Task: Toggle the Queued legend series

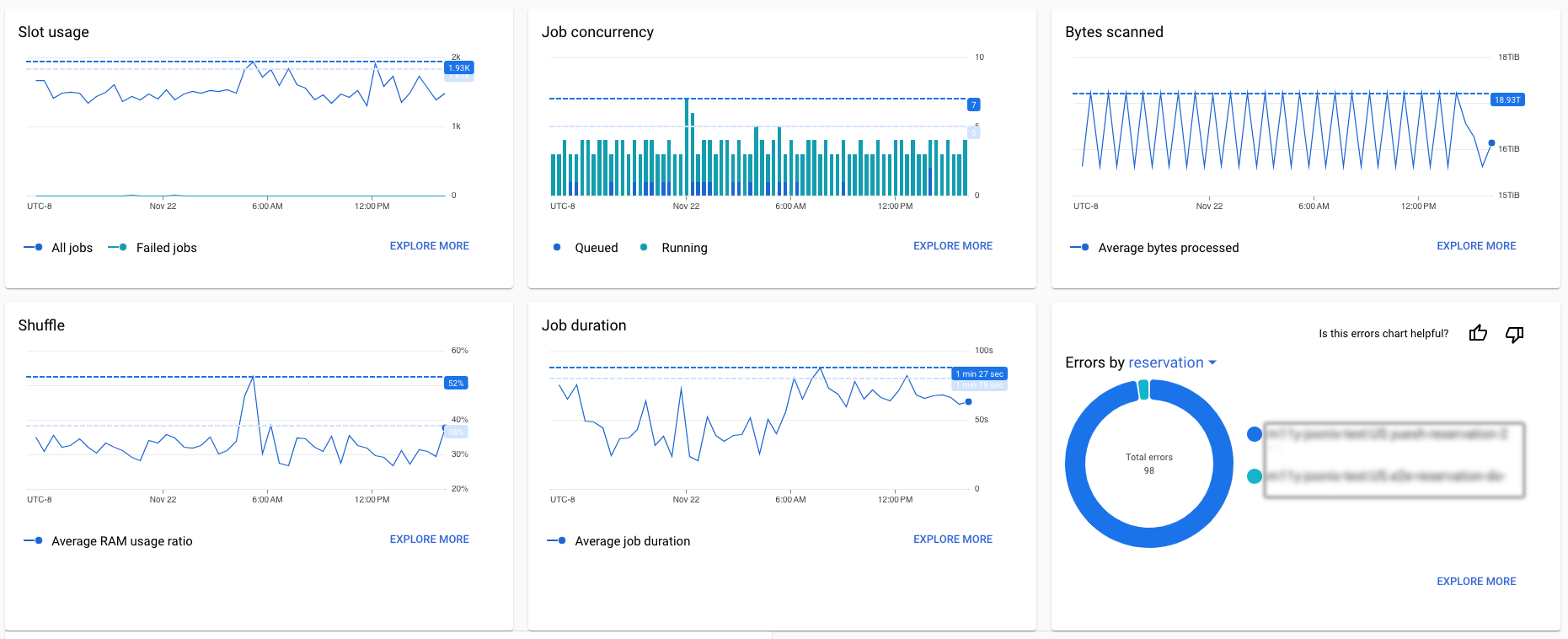Action: [x=586, y=248]
